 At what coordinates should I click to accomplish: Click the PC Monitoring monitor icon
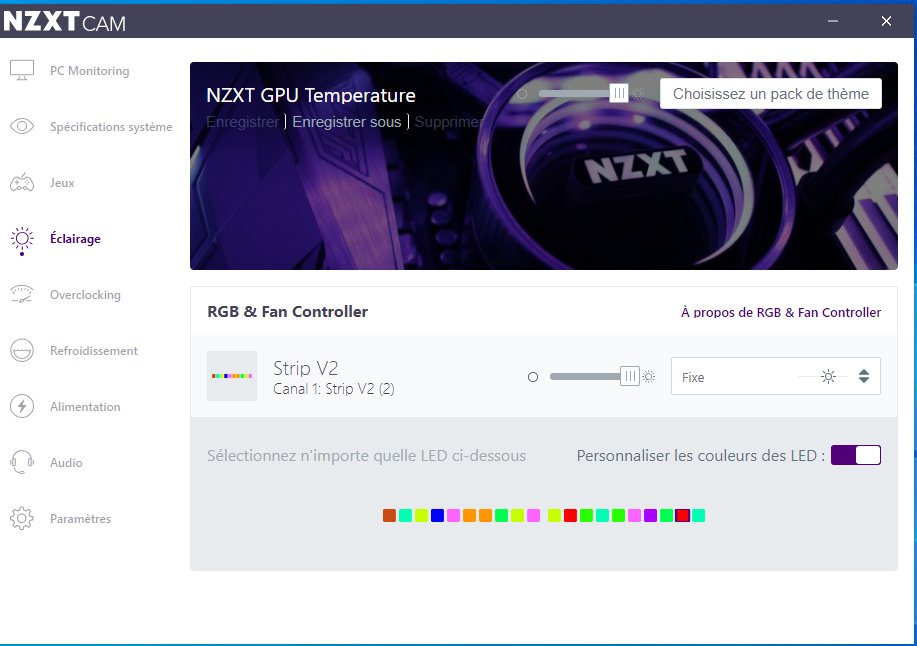coord(22,71)
